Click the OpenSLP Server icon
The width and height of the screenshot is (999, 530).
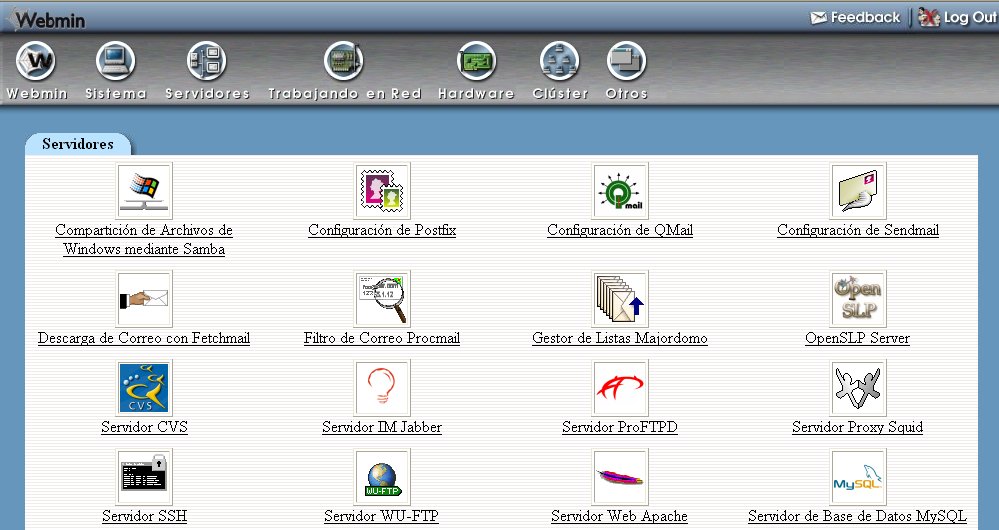[858, 298]
